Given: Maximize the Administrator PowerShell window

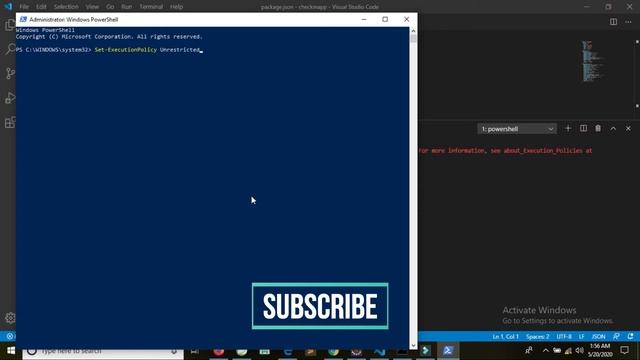Looking at the screenshot, I should 385,19.
